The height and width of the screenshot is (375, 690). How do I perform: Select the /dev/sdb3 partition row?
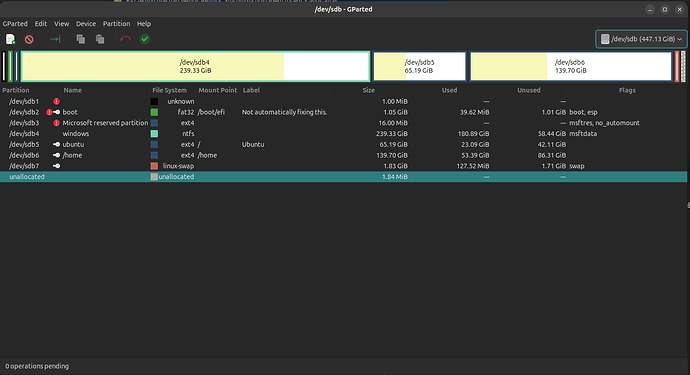click(x=343, y=123)
